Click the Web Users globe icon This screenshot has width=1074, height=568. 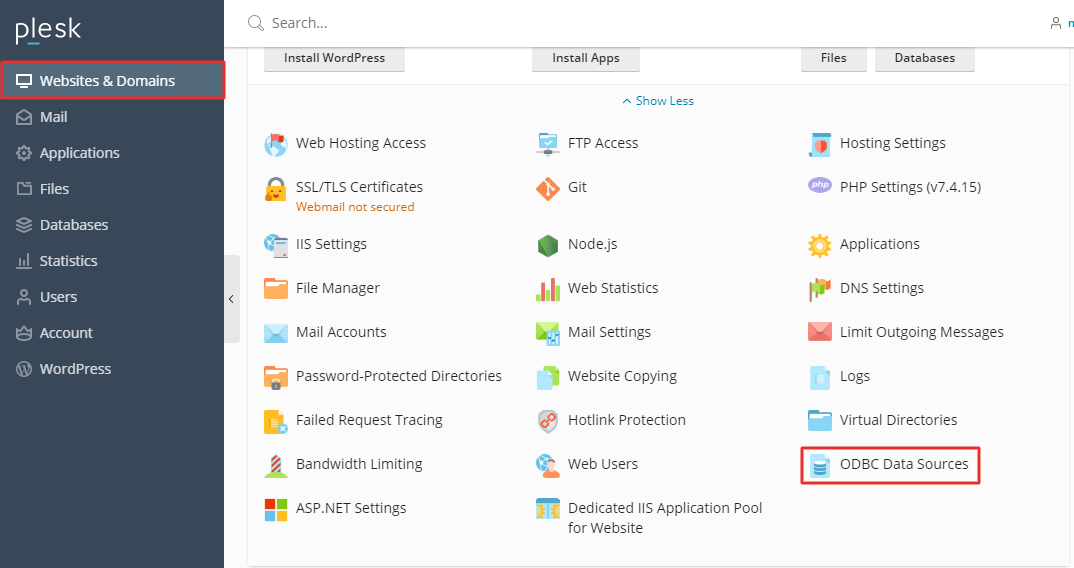tap(547, 465)
